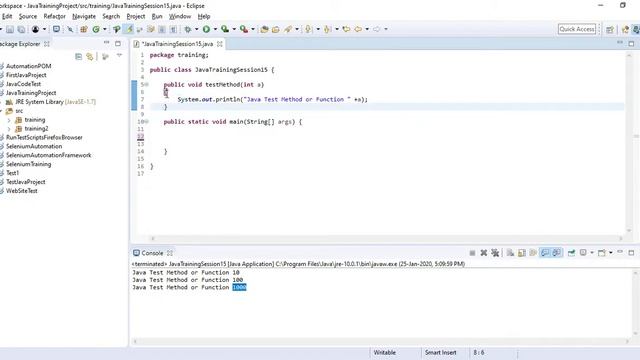Toggle Word Wrap in Console toolbar
640x360 pixels.
pos(533,253)
